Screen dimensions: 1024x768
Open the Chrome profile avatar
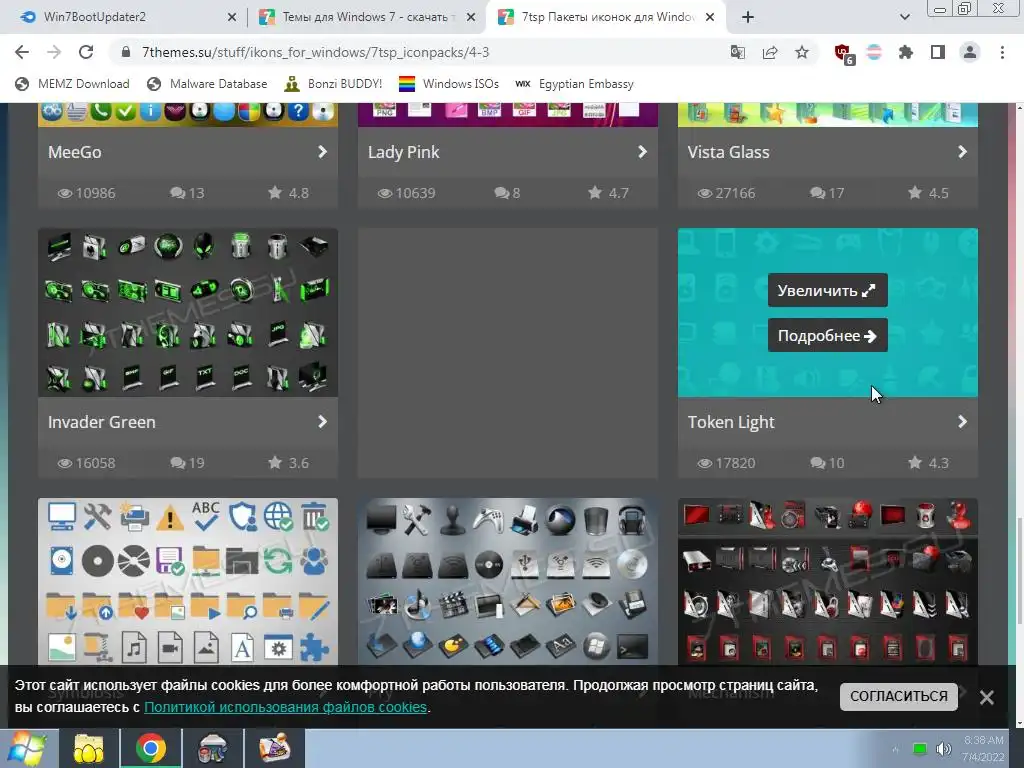click(970, 52)
